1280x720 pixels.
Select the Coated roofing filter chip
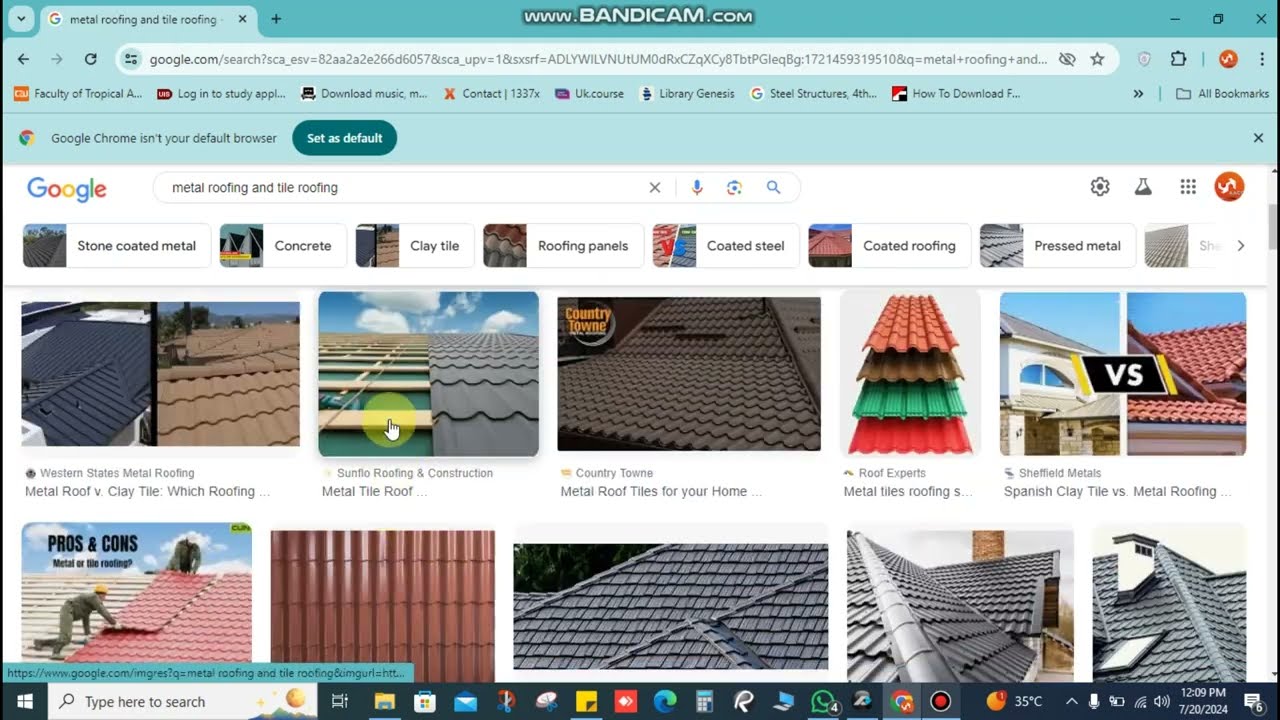[889, 245]
